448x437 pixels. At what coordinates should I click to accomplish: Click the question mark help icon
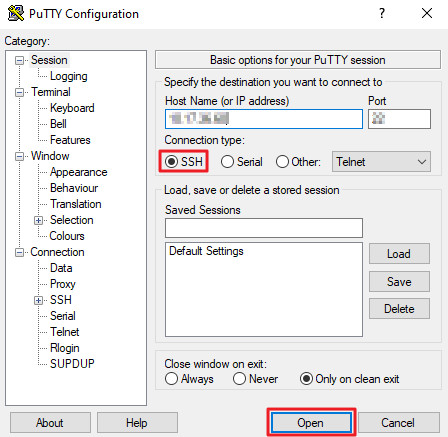click(x=382, y=13)
